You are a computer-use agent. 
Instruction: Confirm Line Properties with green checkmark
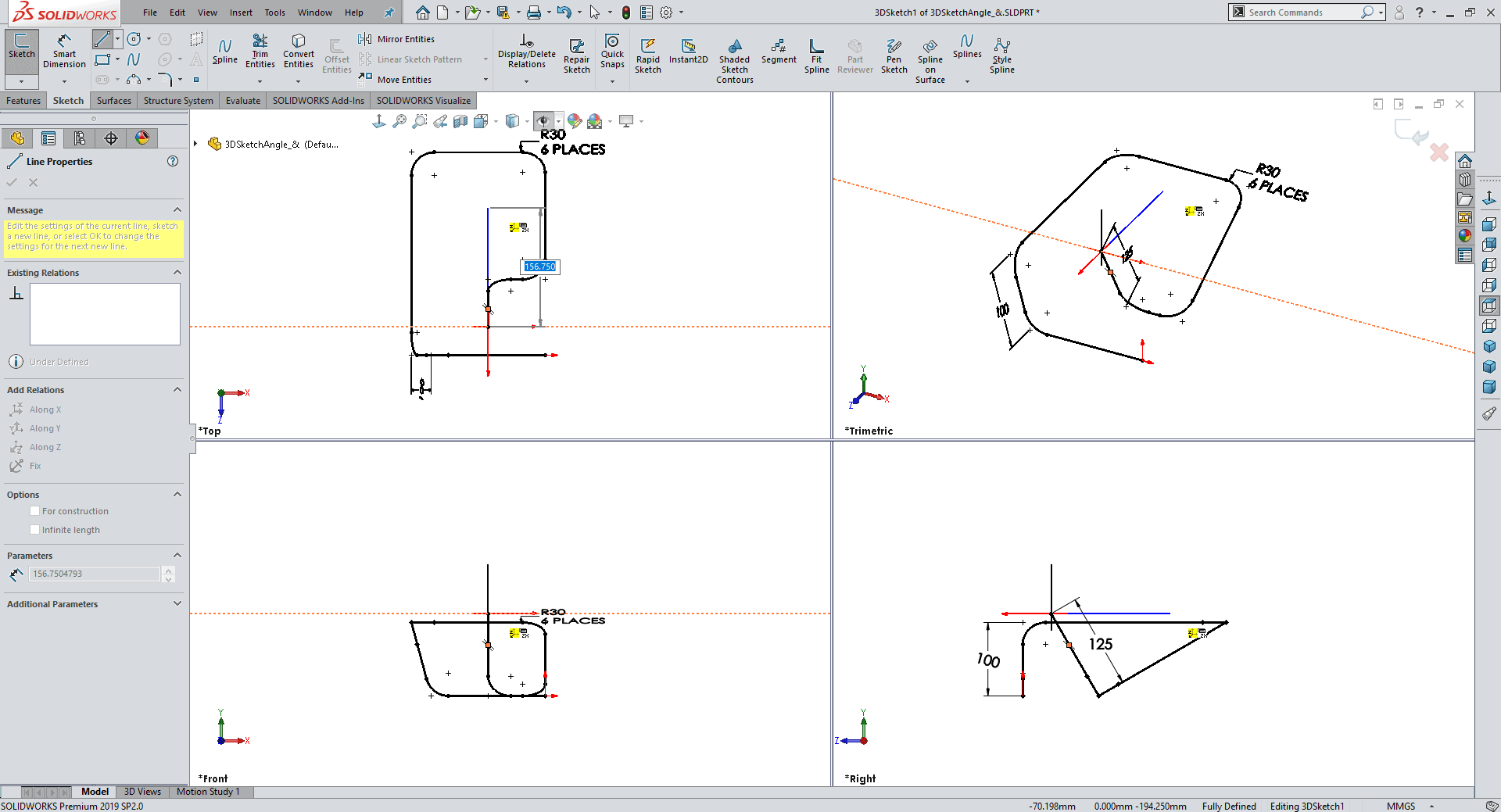pos(12,182)
